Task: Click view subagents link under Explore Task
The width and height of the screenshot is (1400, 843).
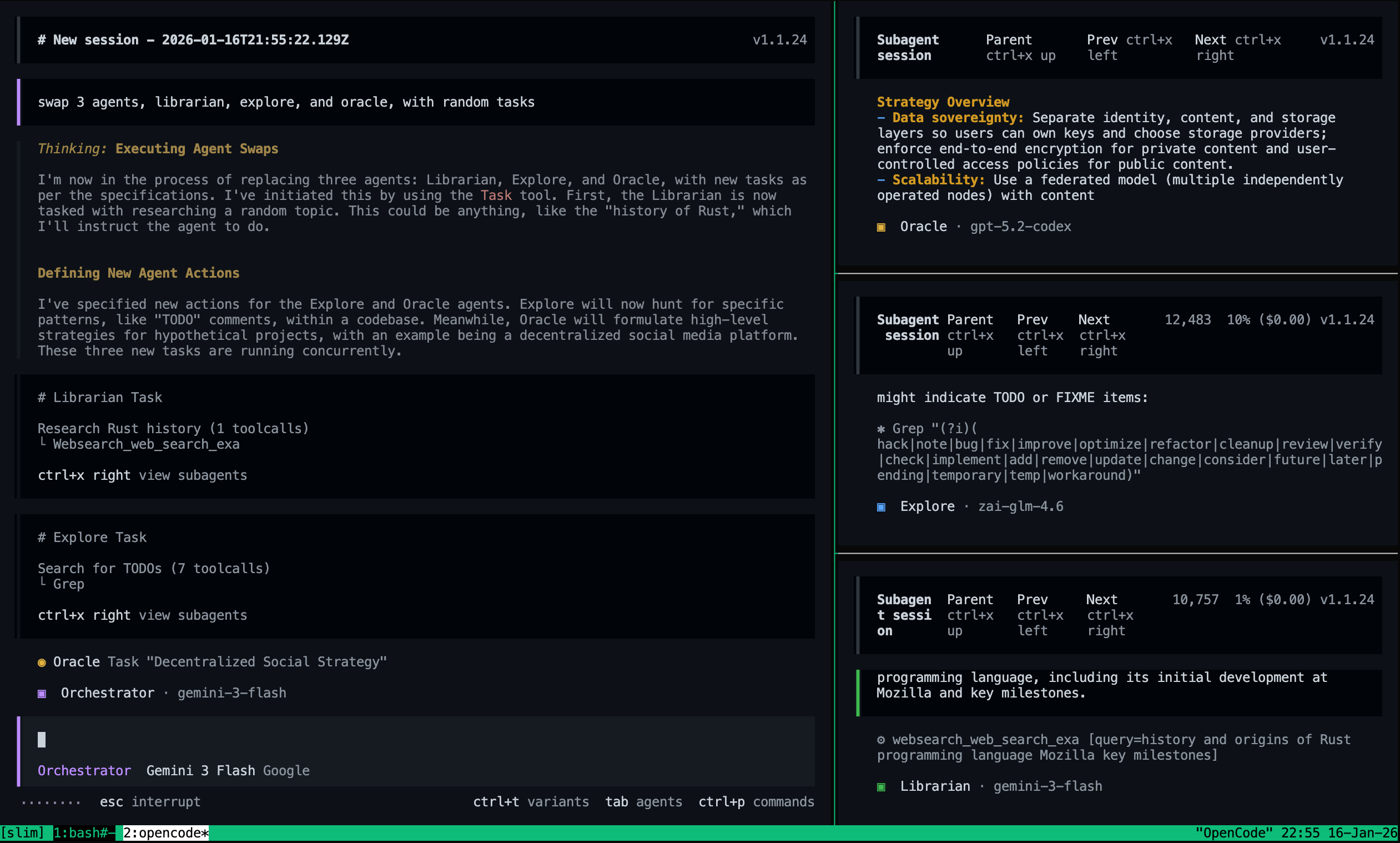Action: point(193,615)
